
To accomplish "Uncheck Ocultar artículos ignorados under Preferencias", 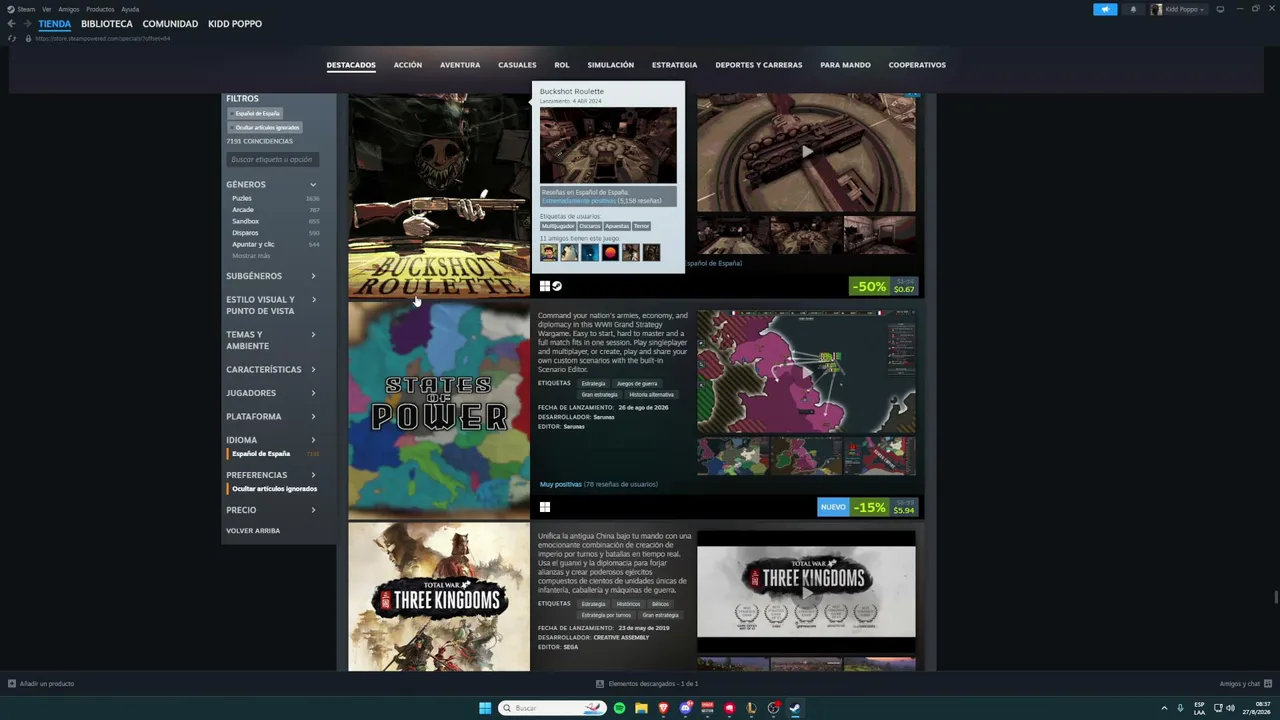I will click(x=275, y=489).
